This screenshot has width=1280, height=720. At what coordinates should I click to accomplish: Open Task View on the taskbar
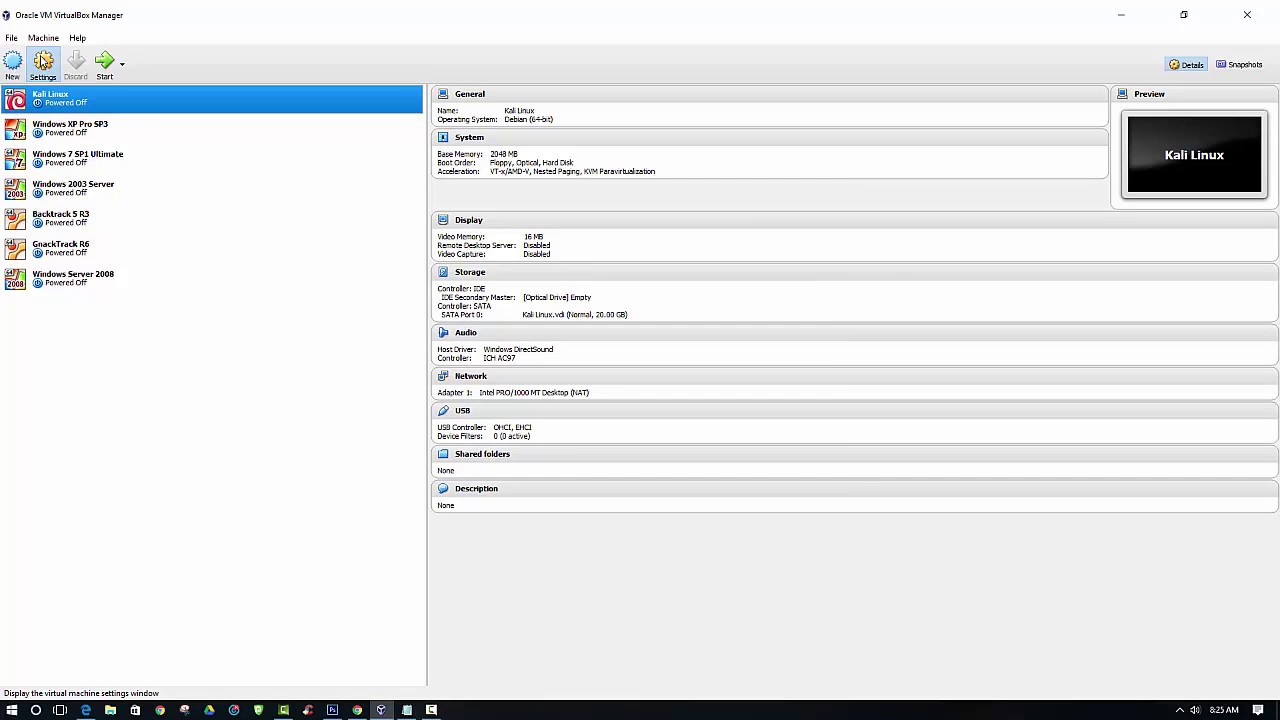60,710
